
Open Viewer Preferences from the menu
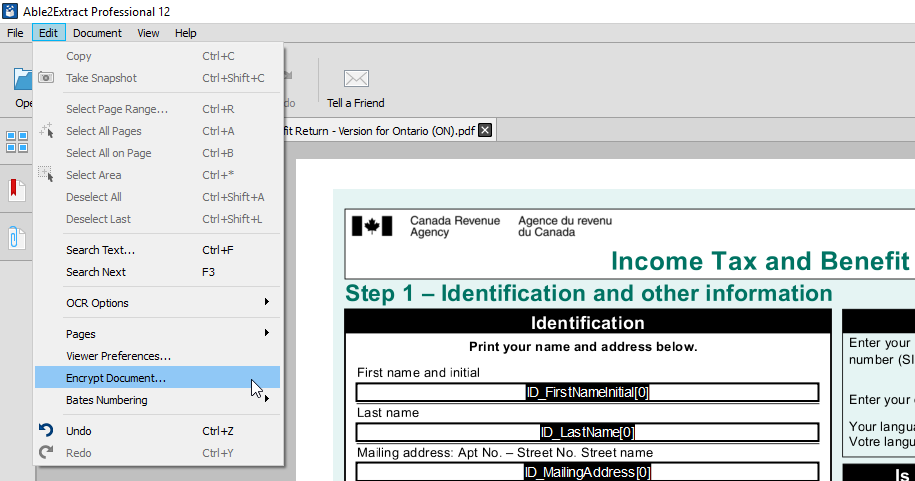click(x=158, y=356)
